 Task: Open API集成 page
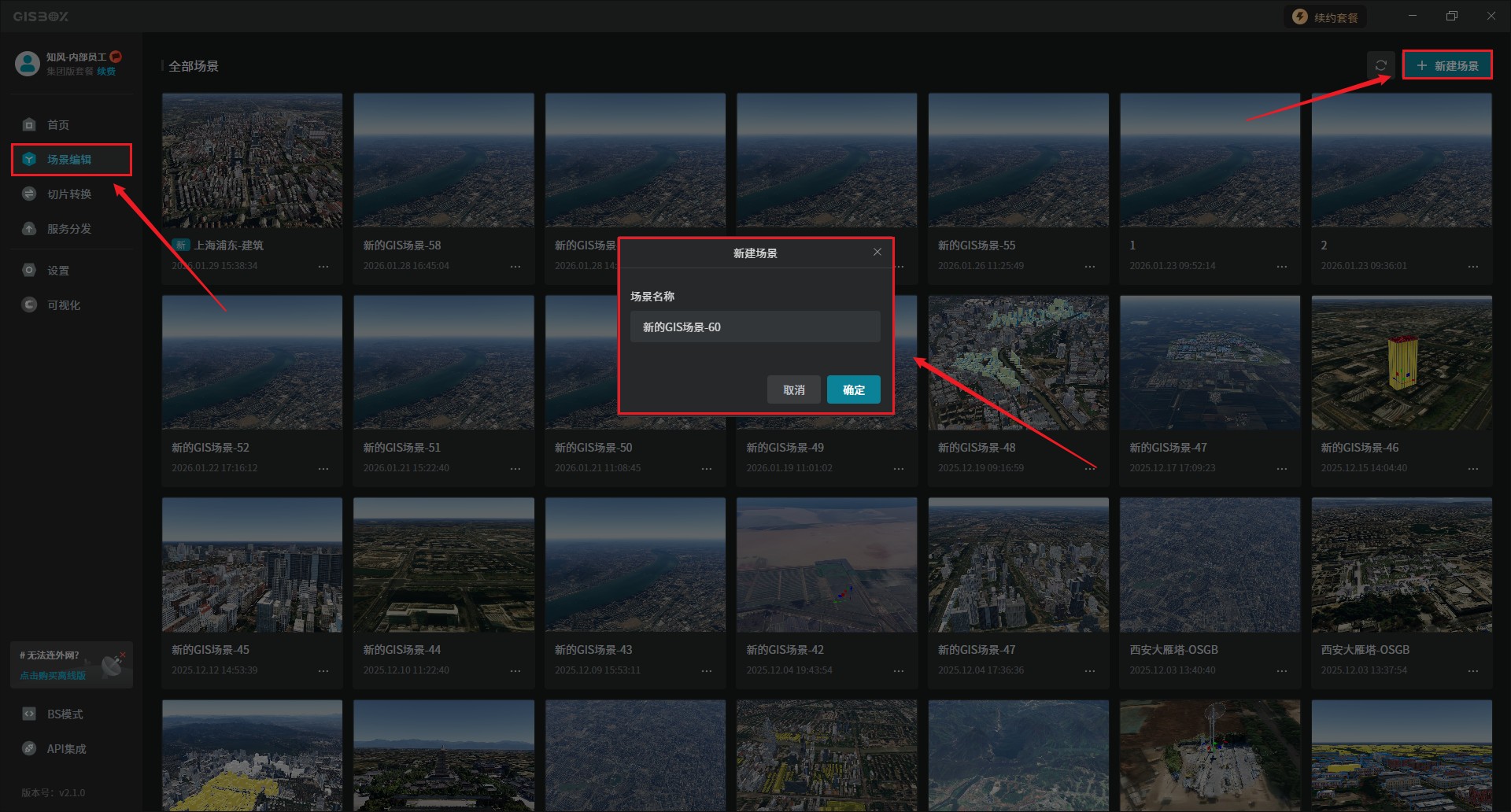tap(66, 749)
